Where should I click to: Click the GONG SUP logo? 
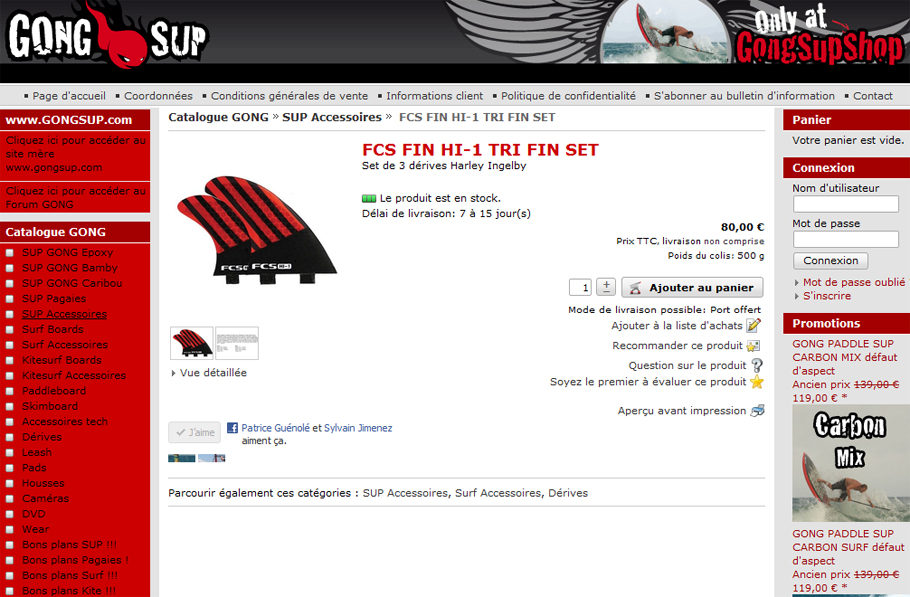click(107, 35)
